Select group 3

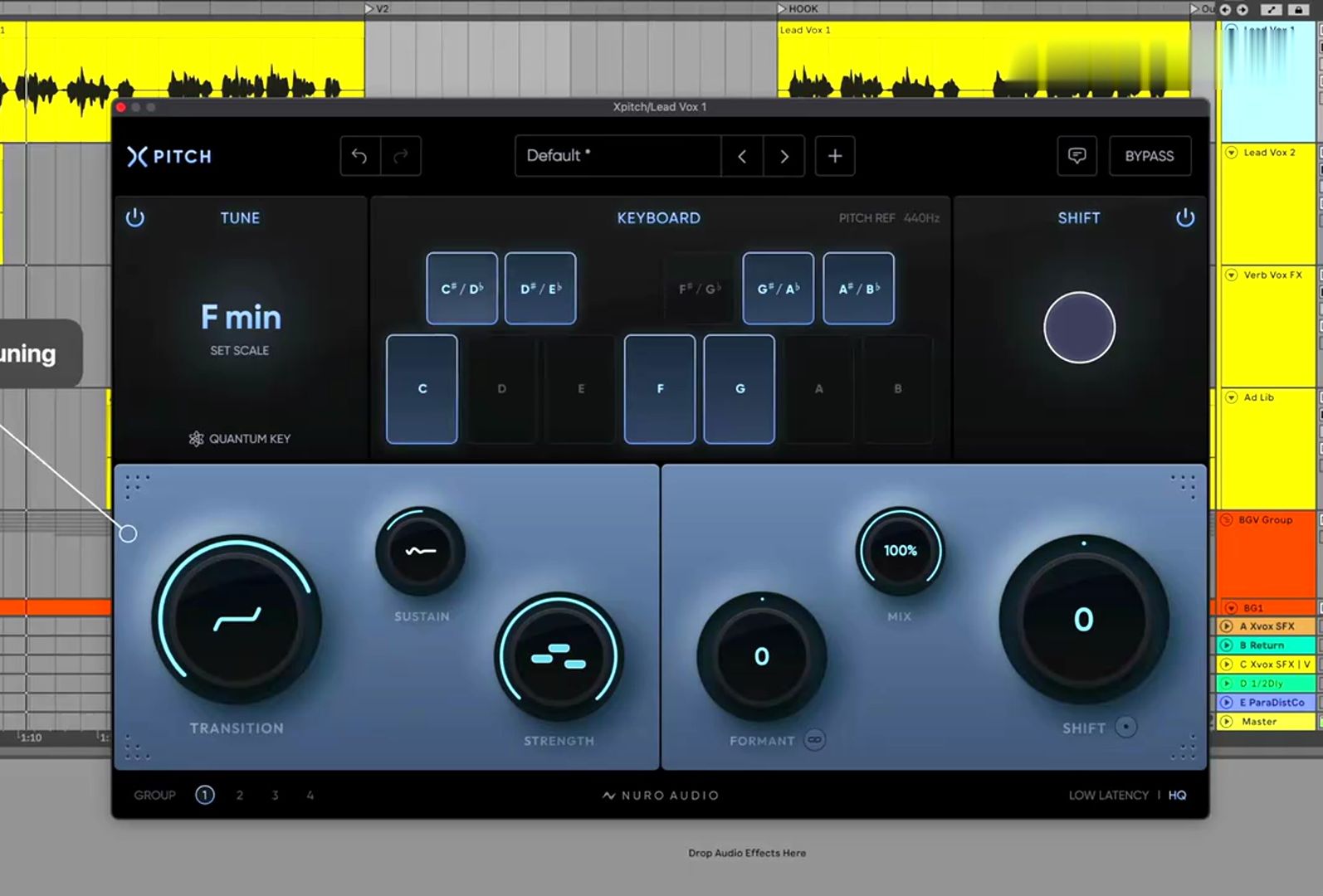click(275, 795)
